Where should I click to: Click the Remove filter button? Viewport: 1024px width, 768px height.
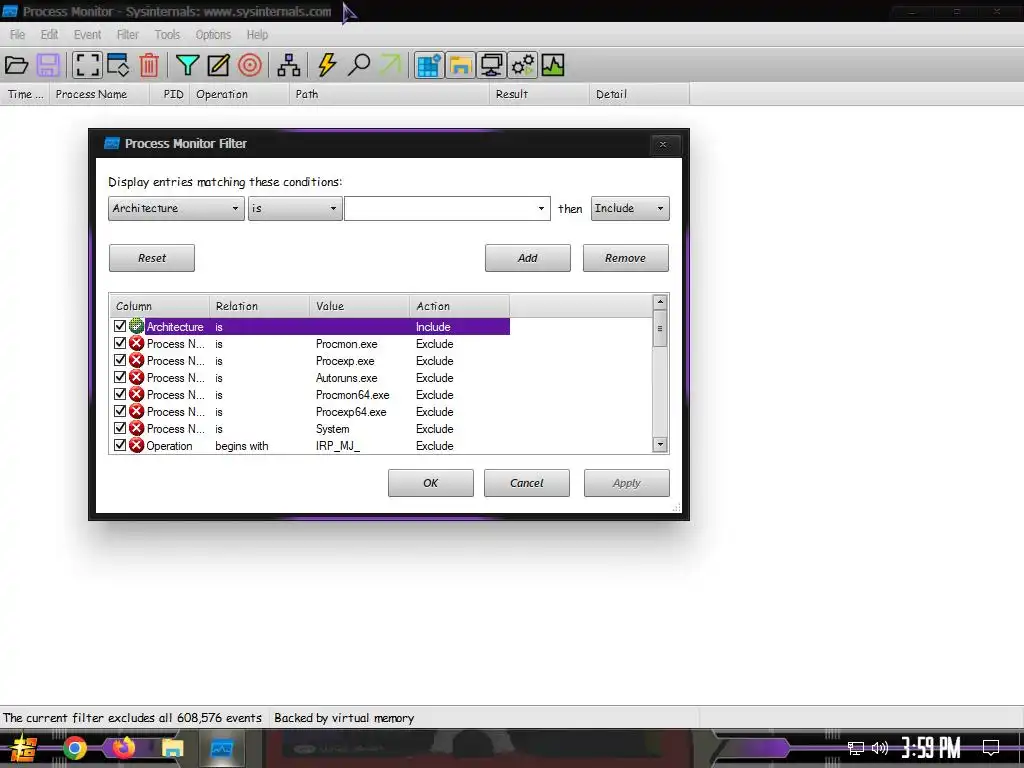click(x=626, y=258)
